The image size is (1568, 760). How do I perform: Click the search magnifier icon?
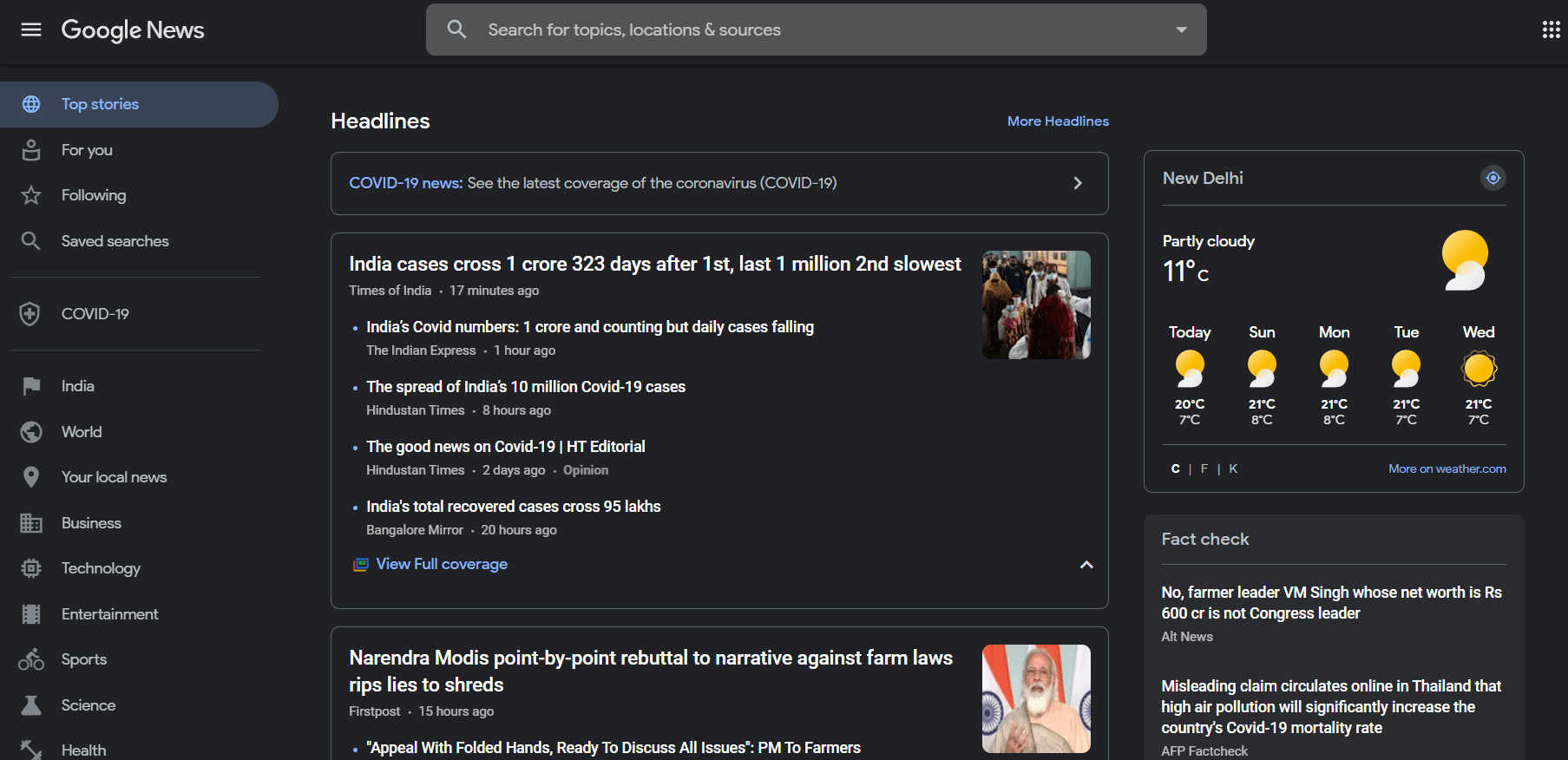pyautogui.click(x=456, y=29)
